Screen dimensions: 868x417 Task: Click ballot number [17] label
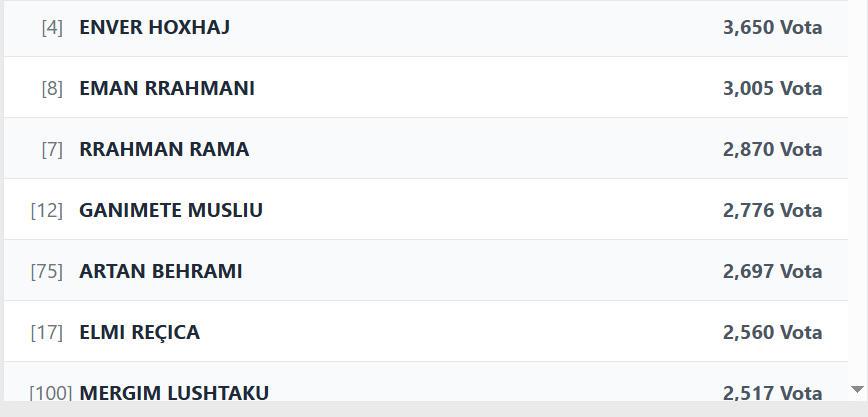pyautogui.click(x=47, y=332)
